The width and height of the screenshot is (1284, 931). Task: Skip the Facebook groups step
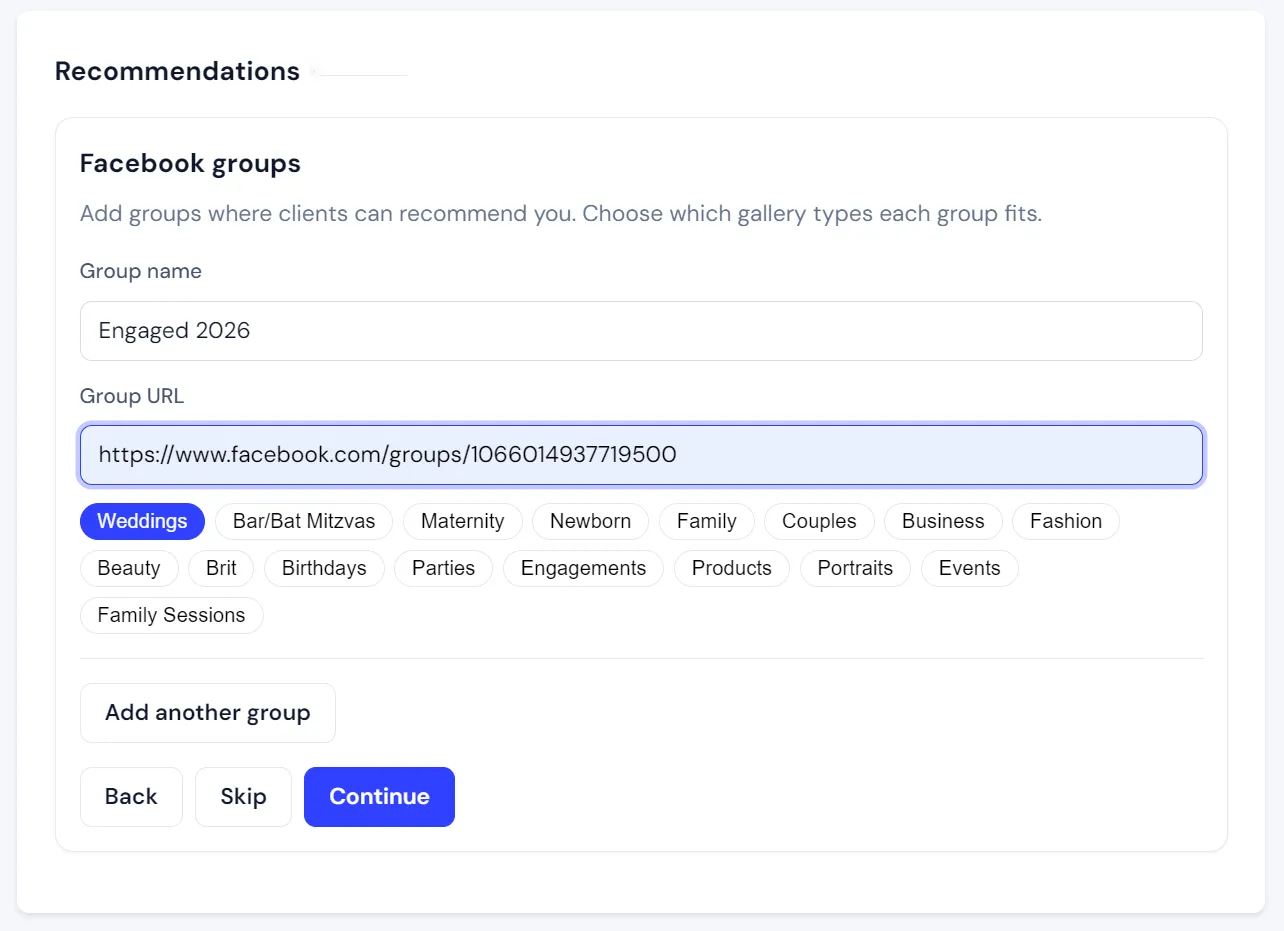[x=243, y=797]
